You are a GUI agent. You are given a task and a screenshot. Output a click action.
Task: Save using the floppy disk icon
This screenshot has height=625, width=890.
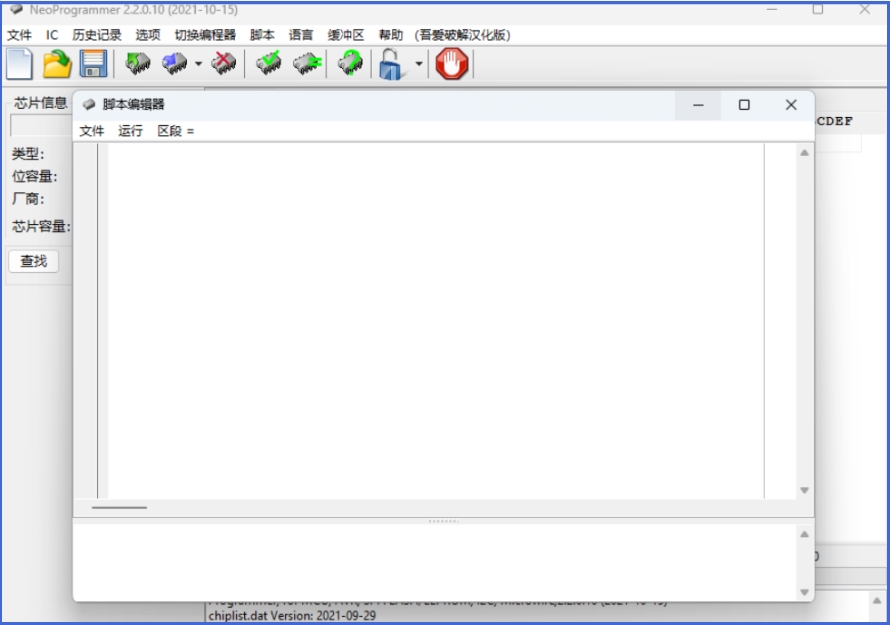click(x=94, y=64)
